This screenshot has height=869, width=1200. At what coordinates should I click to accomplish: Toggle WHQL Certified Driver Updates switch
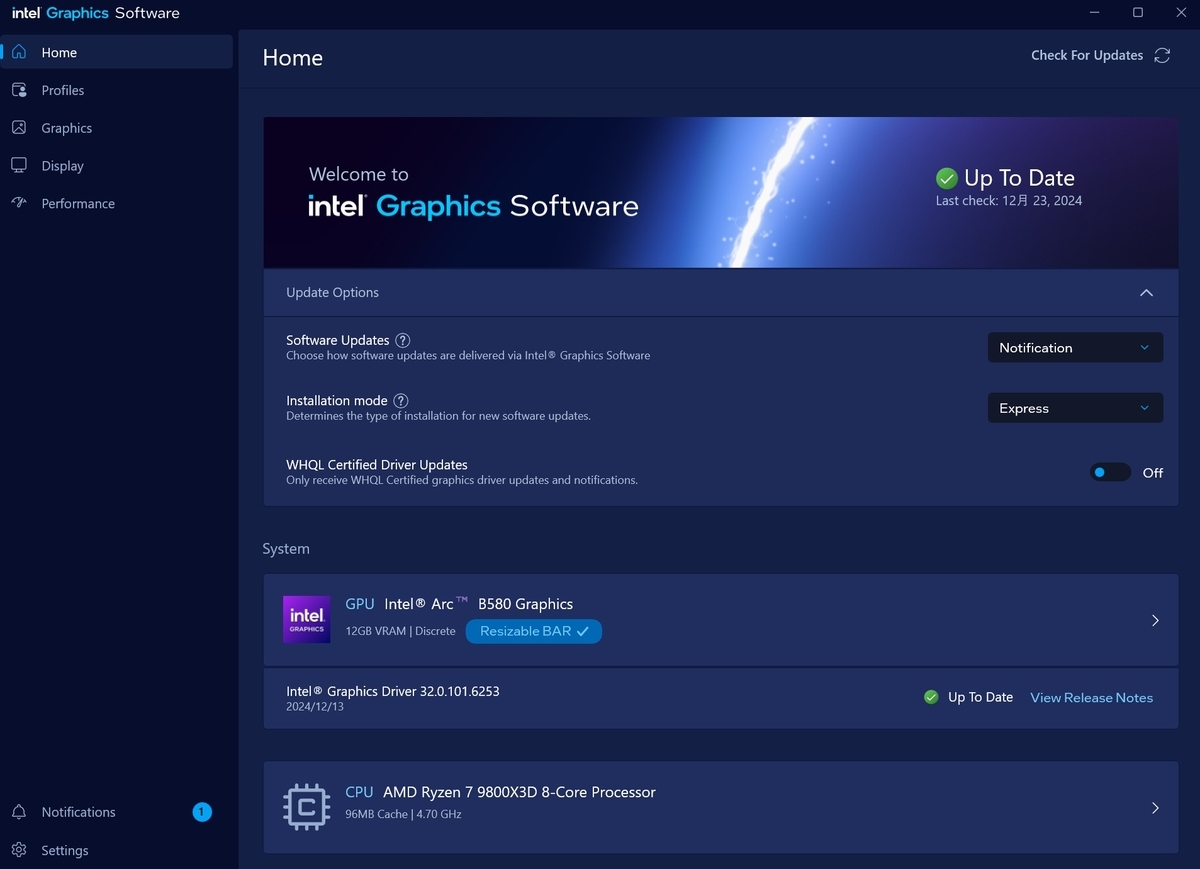tap(1110, 472)
